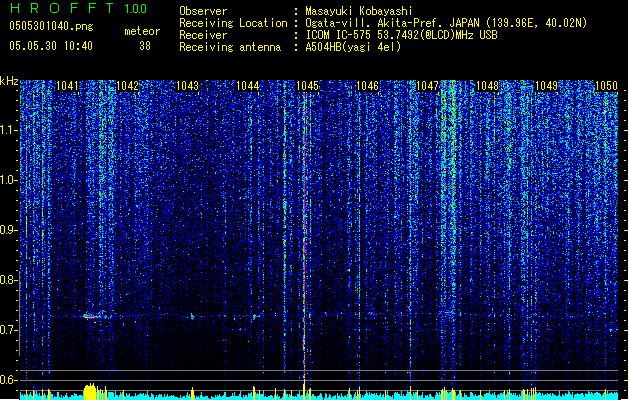Click the 1048 time marker

487,86
